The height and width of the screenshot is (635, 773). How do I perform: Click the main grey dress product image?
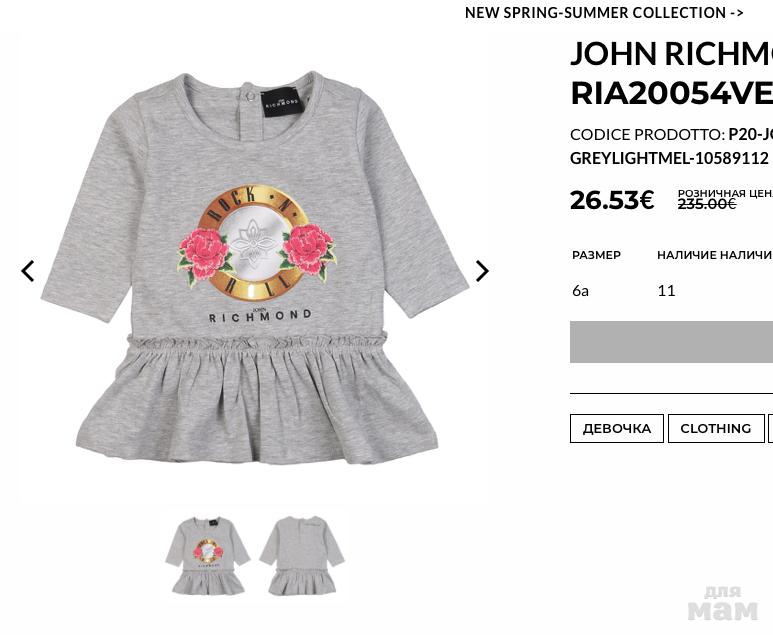pos(255,269)
